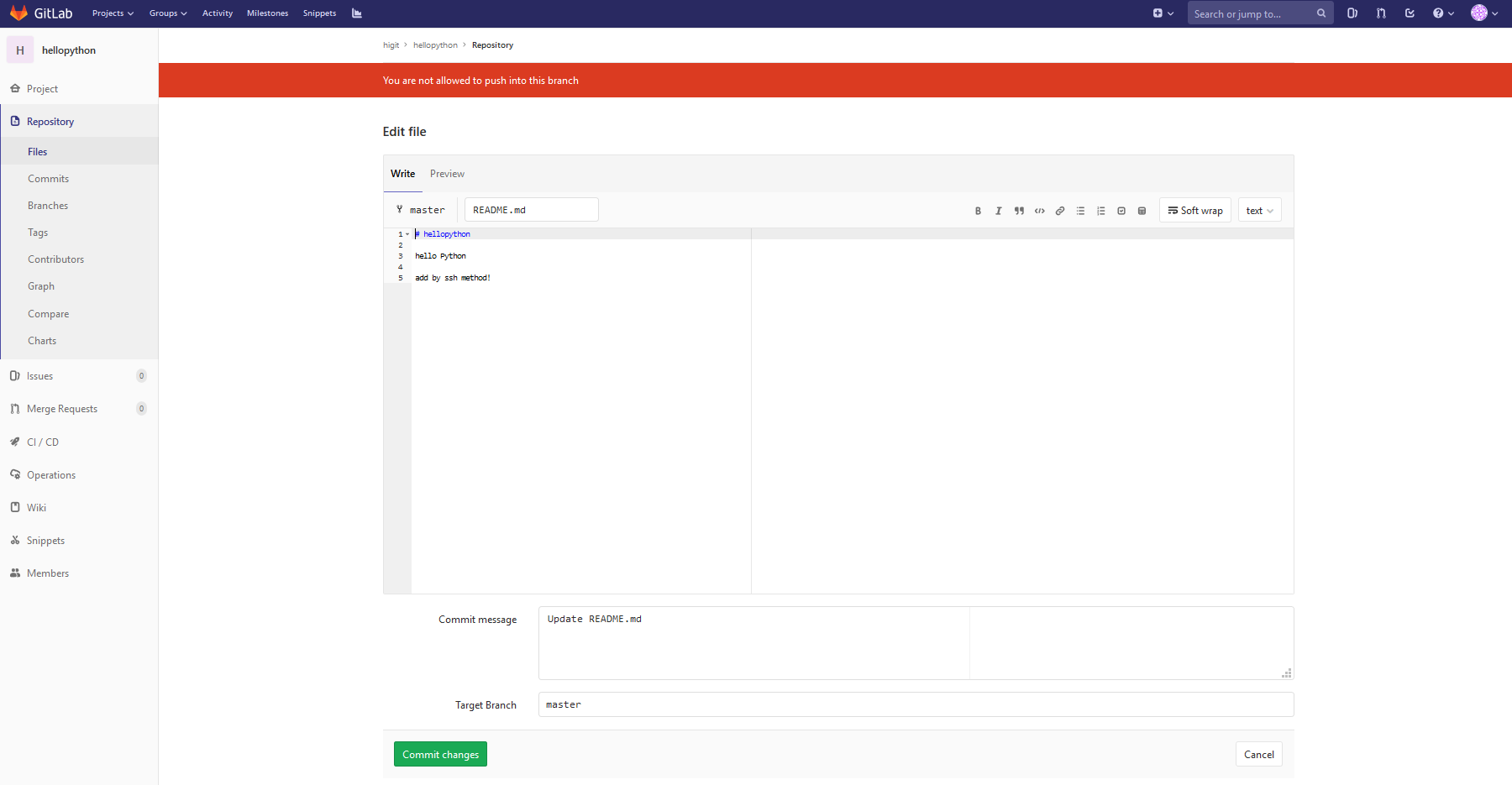Viewport: 1512px width, 785px height.
Task: Open Milestones from the top navigation
Action: [x=267, y=13]
